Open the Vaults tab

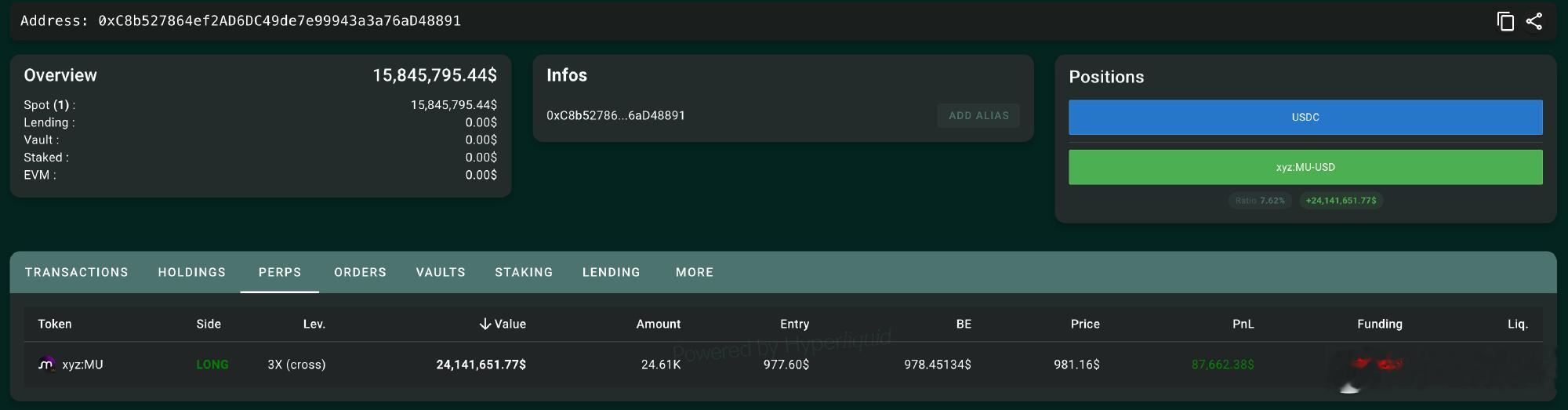point(441,272)
